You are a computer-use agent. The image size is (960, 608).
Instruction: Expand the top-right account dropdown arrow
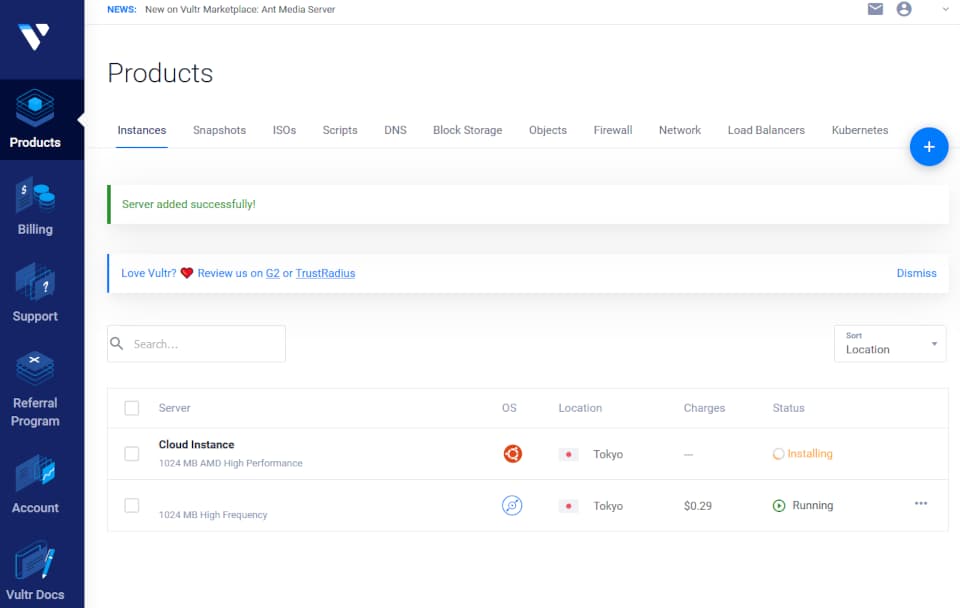945,9
